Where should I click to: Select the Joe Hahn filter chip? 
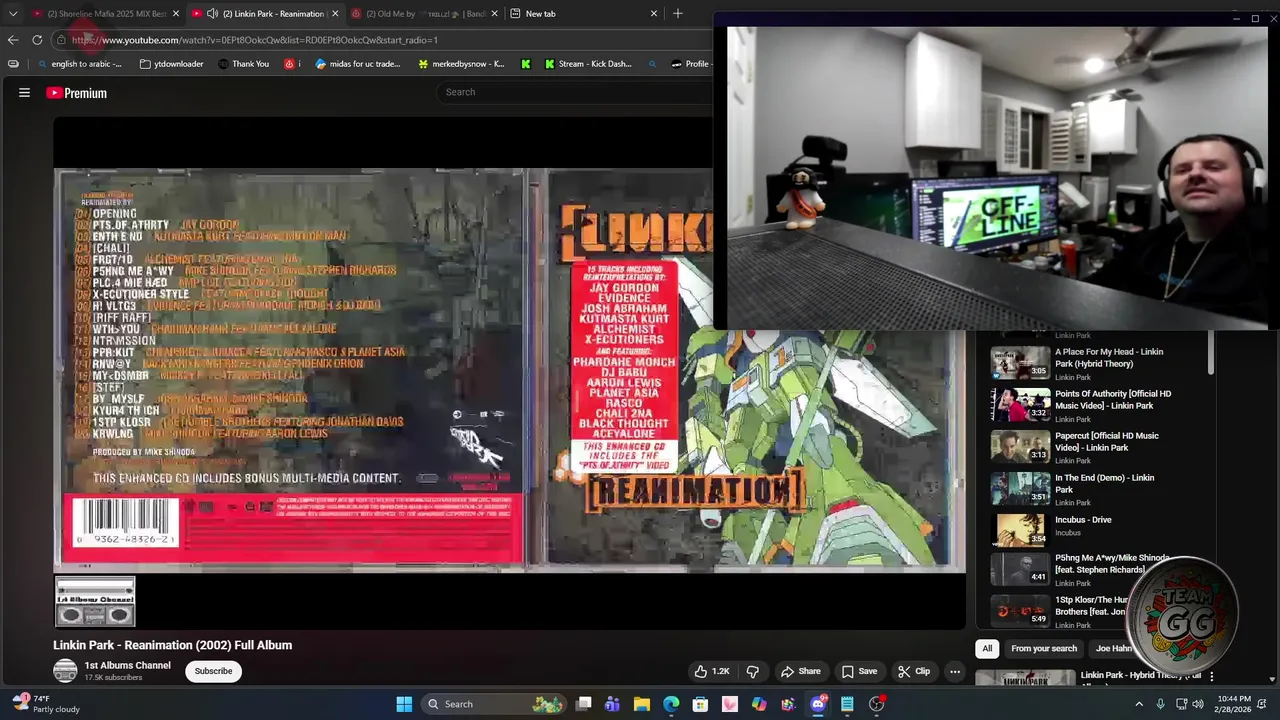[1114, 648]
